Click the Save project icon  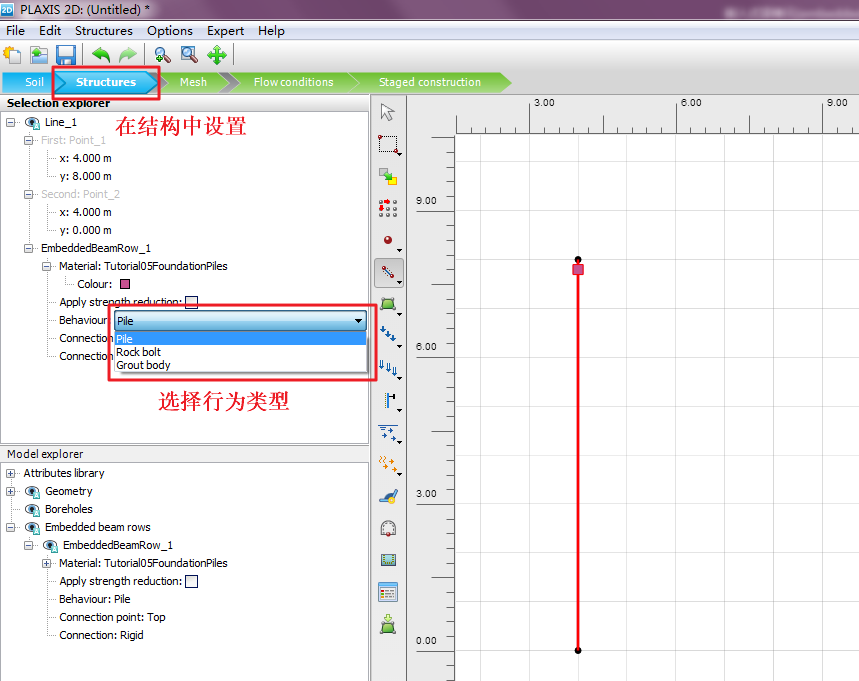point(66,55)
